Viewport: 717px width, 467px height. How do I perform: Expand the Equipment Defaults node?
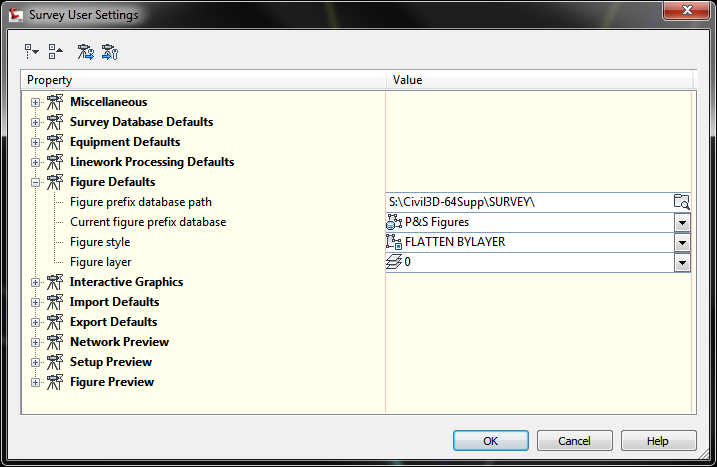coord(35,143)
